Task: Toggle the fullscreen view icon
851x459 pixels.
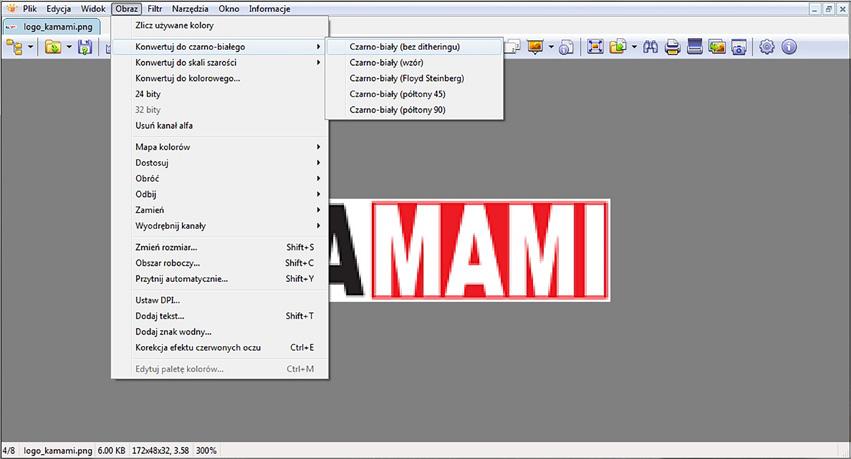Action: click(x=595, y=47)
